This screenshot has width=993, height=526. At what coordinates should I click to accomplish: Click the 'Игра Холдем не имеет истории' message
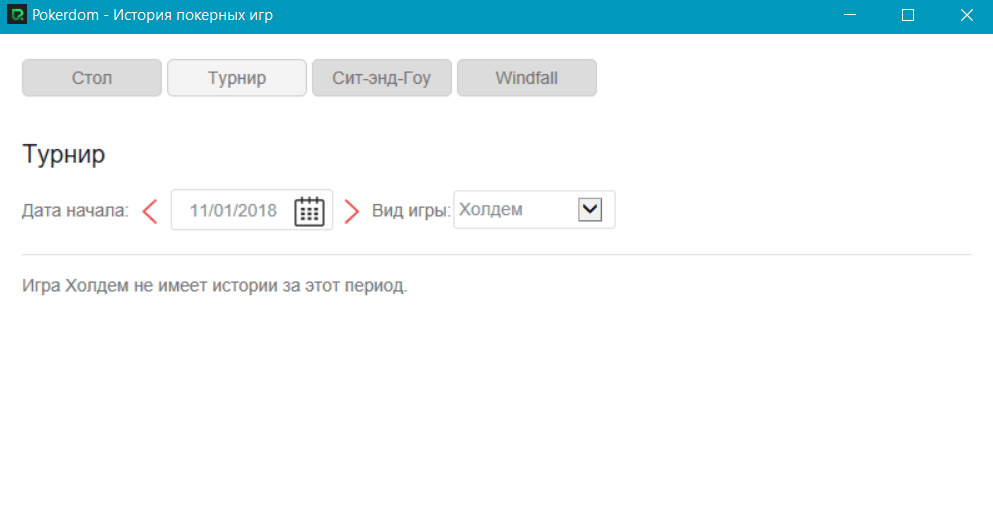[x=215, y=286]
